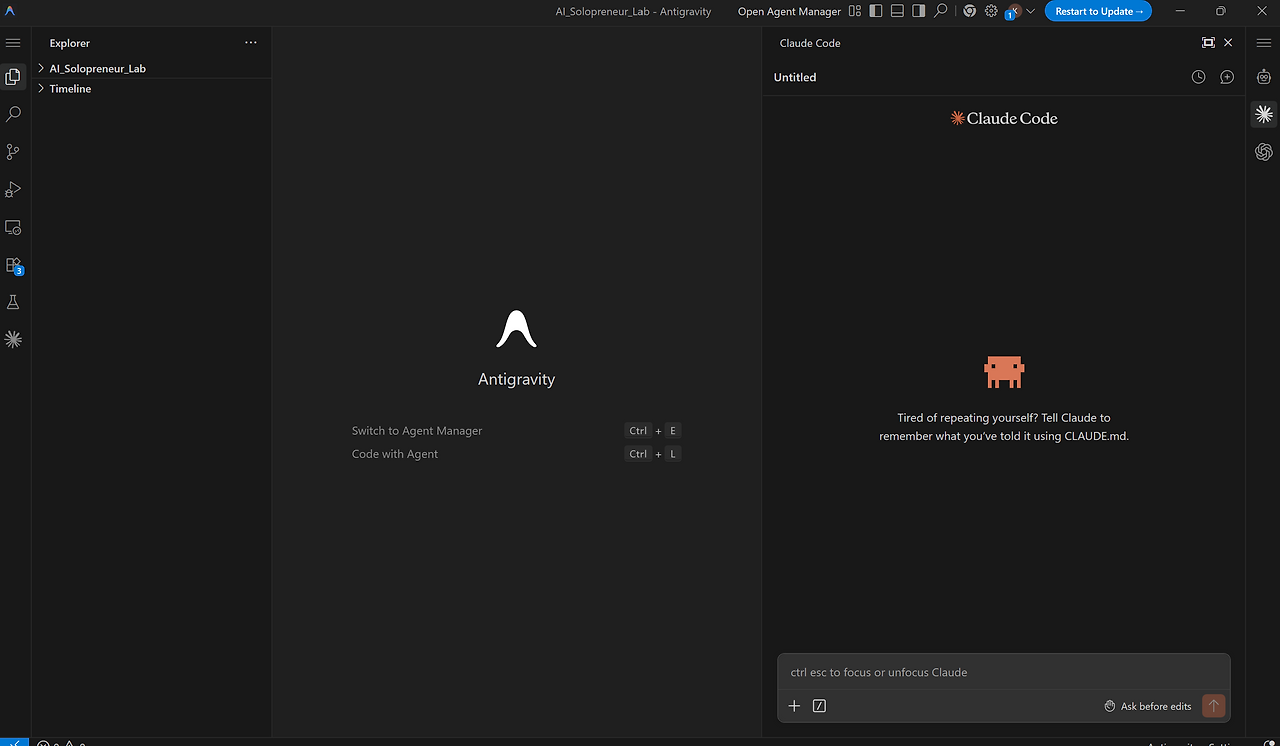Viewport: 1280px width, 746px height.
Task: Open the Explorer more actions ellipsis
Action: point(250,43)
